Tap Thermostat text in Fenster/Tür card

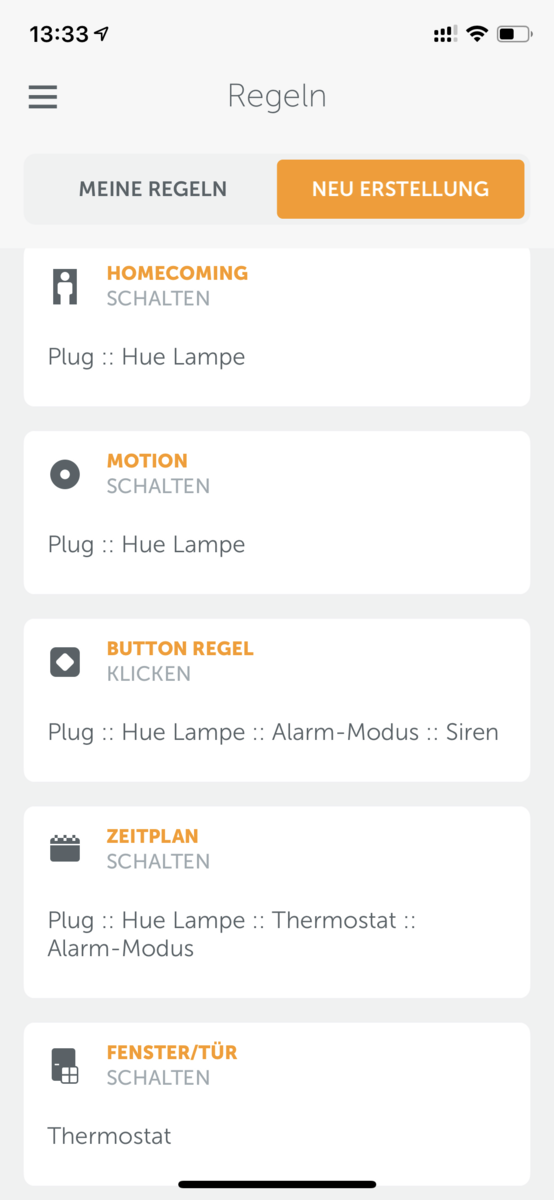pyautogui.click(x=110, y=1137)
